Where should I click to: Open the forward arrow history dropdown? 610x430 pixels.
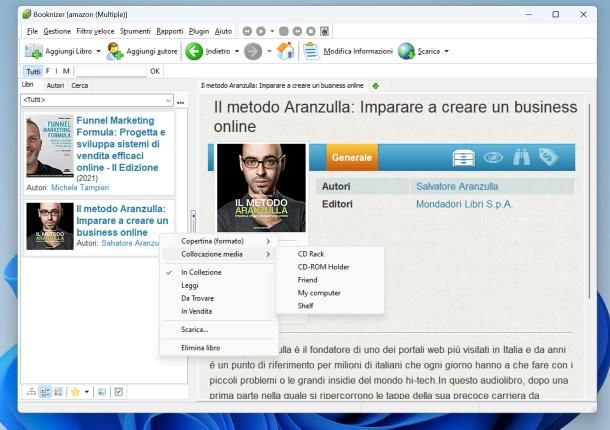coord(269,51)
